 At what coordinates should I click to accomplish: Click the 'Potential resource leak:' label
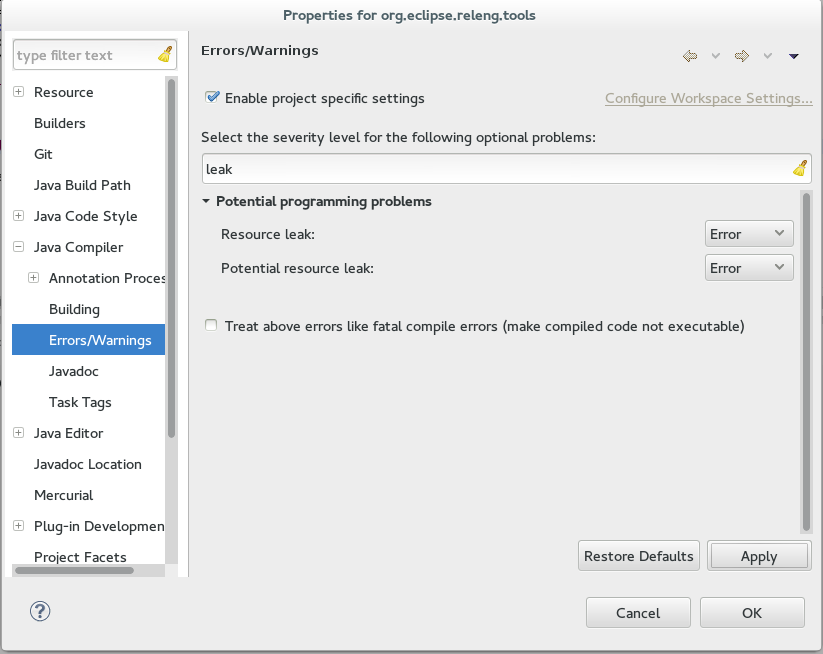298,268
